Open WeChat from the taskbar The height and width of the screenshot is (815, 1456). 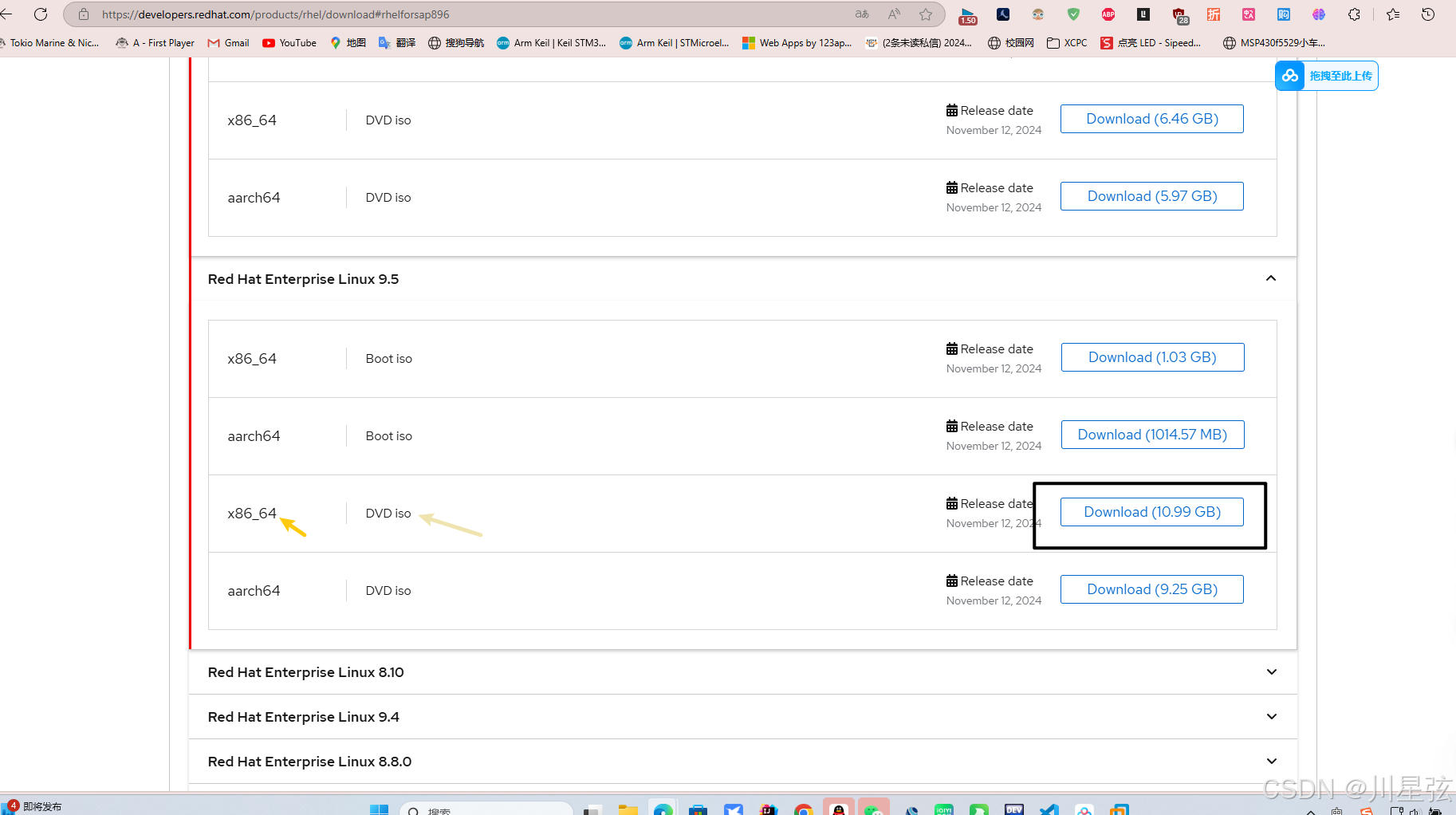point(874,808)
